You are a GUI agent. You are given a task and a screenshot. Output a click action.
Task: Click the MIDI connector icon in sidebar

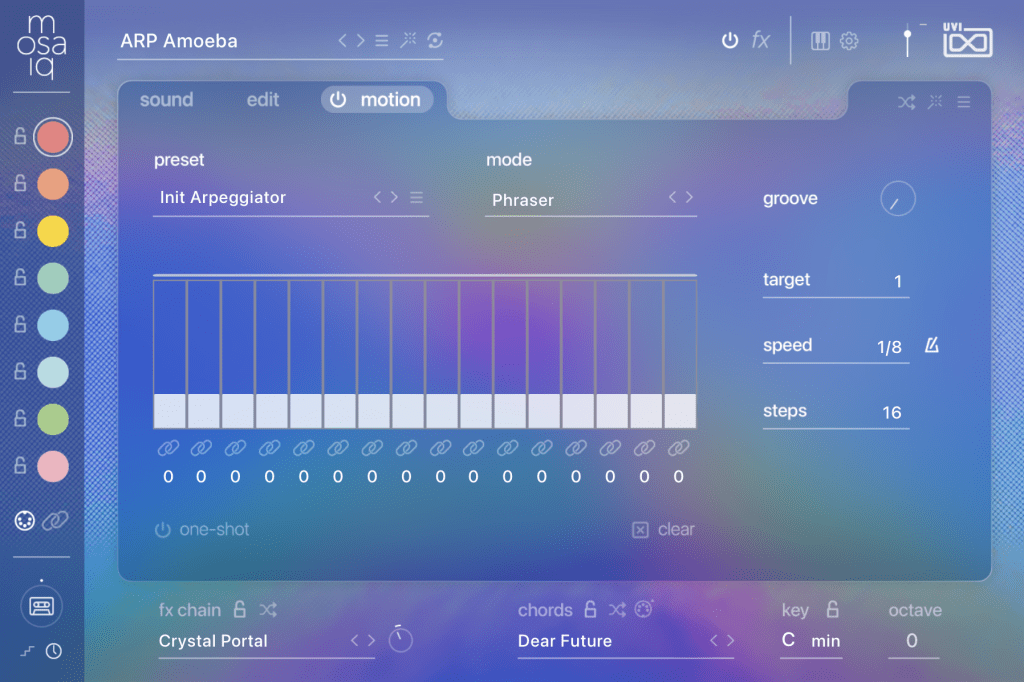click(25, 520)
